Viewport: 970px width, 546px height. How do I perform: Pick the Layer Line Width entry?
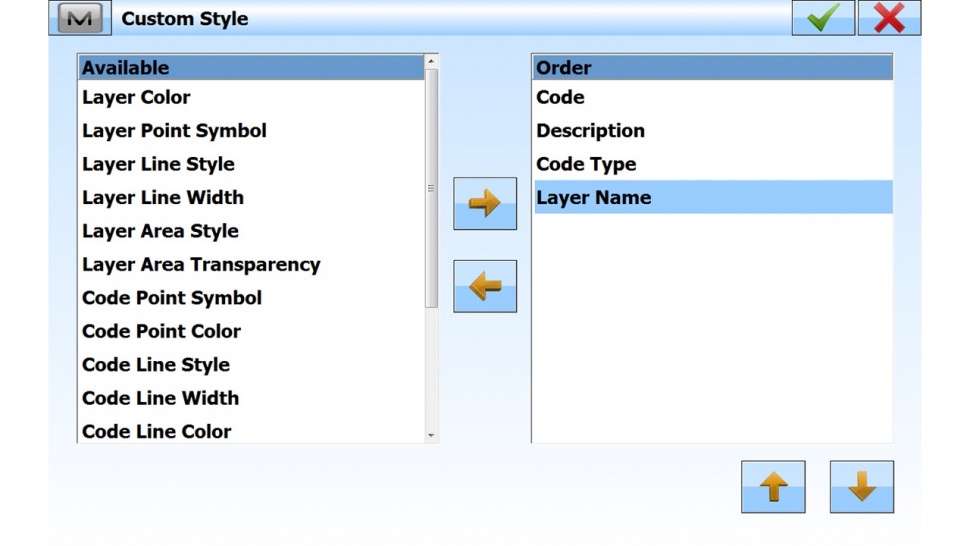(x=162, y=198)
